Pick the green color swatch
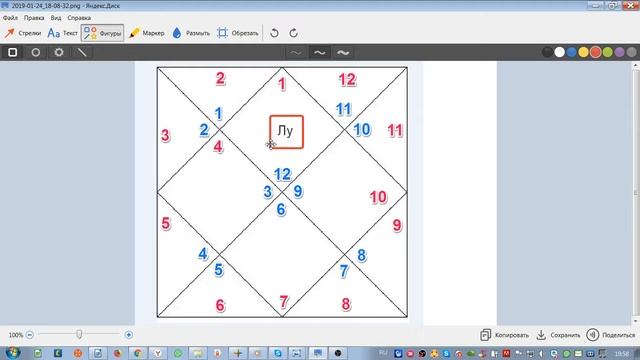The width and height of the screenshot is (640, 360). 608,52
